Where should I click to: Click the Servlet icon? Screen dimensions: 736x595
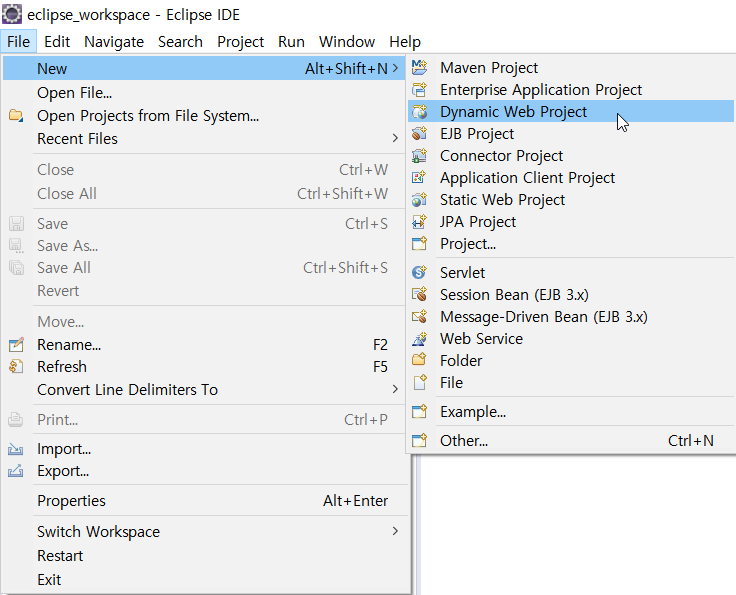[419, 273]
